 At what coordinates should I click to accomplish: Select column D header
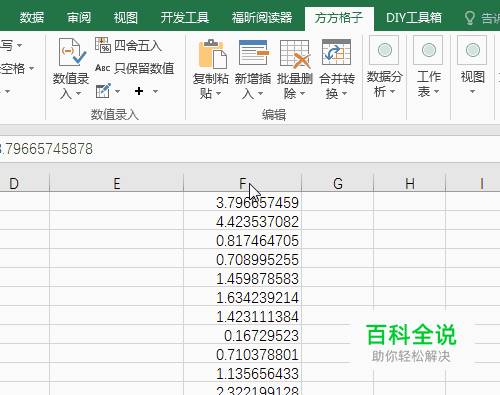(25, 183)
